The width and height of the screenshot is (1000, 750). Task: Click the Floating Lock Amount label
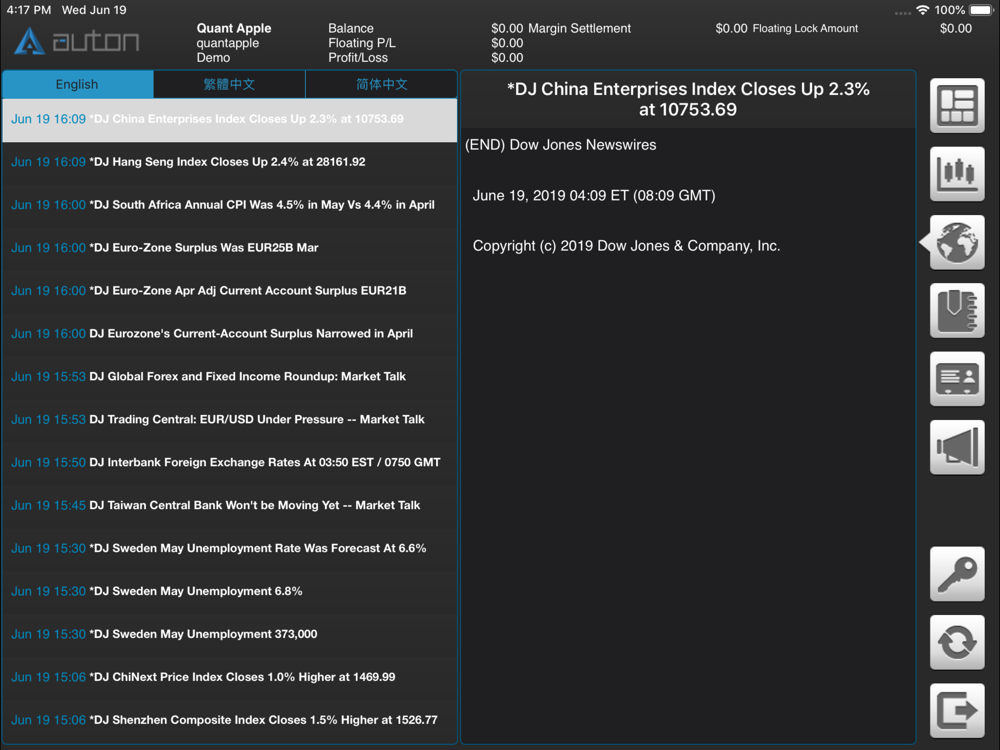tap(805, 28)
